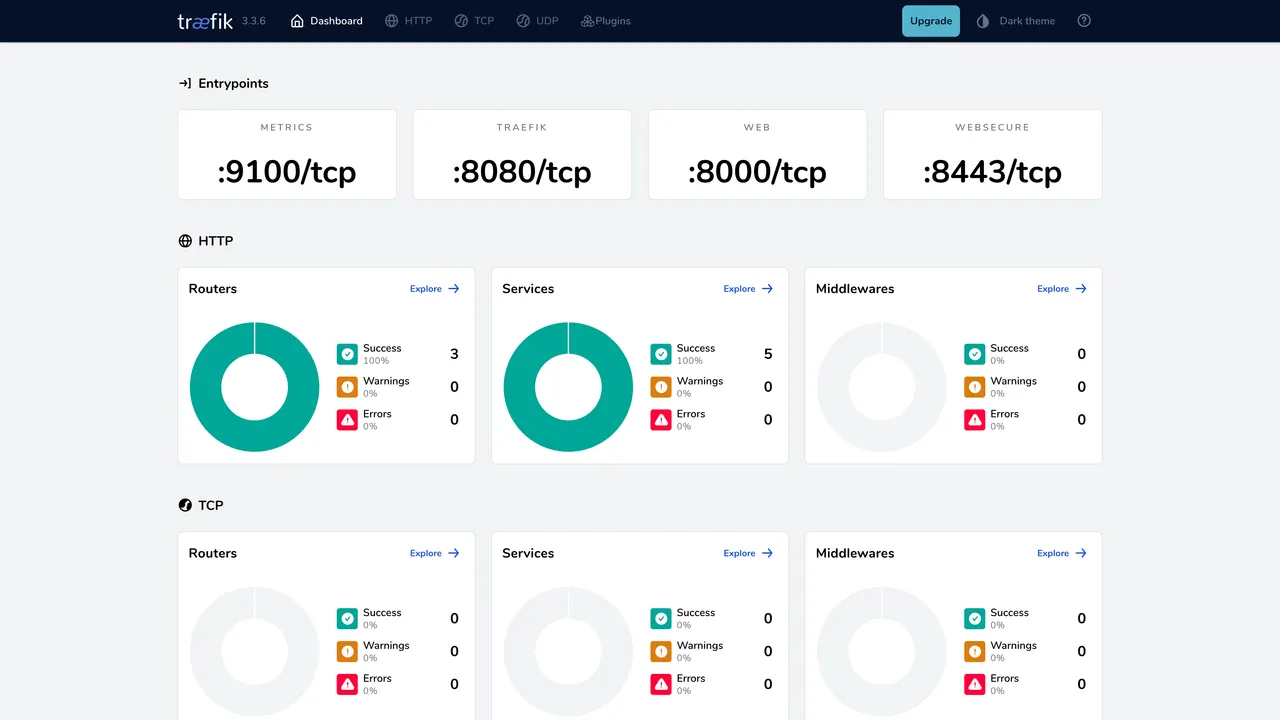Switch to the HTTP tab
Screen dimensions: 1280x720
tap(409, 21)
